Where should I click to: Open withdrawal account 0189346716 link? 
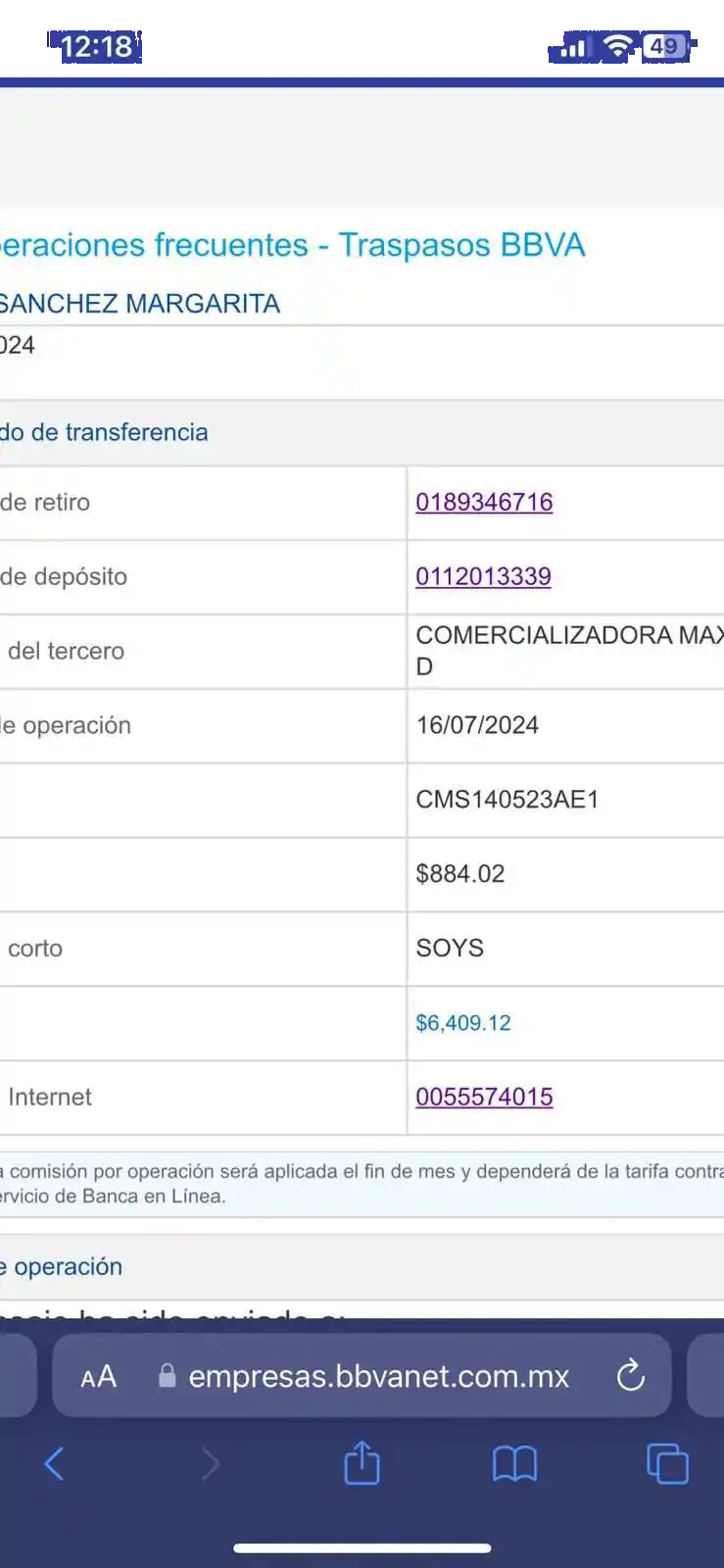(x=484, y=502)
